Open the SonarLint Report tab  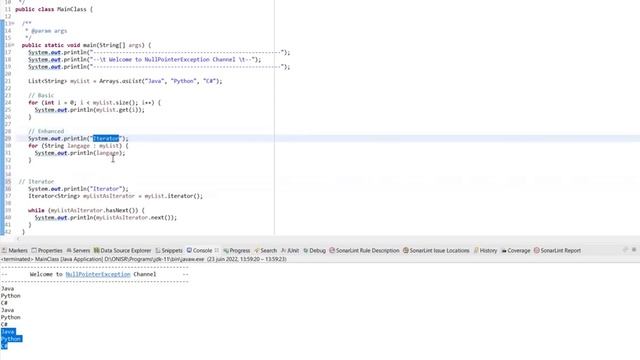click(557, 250)
